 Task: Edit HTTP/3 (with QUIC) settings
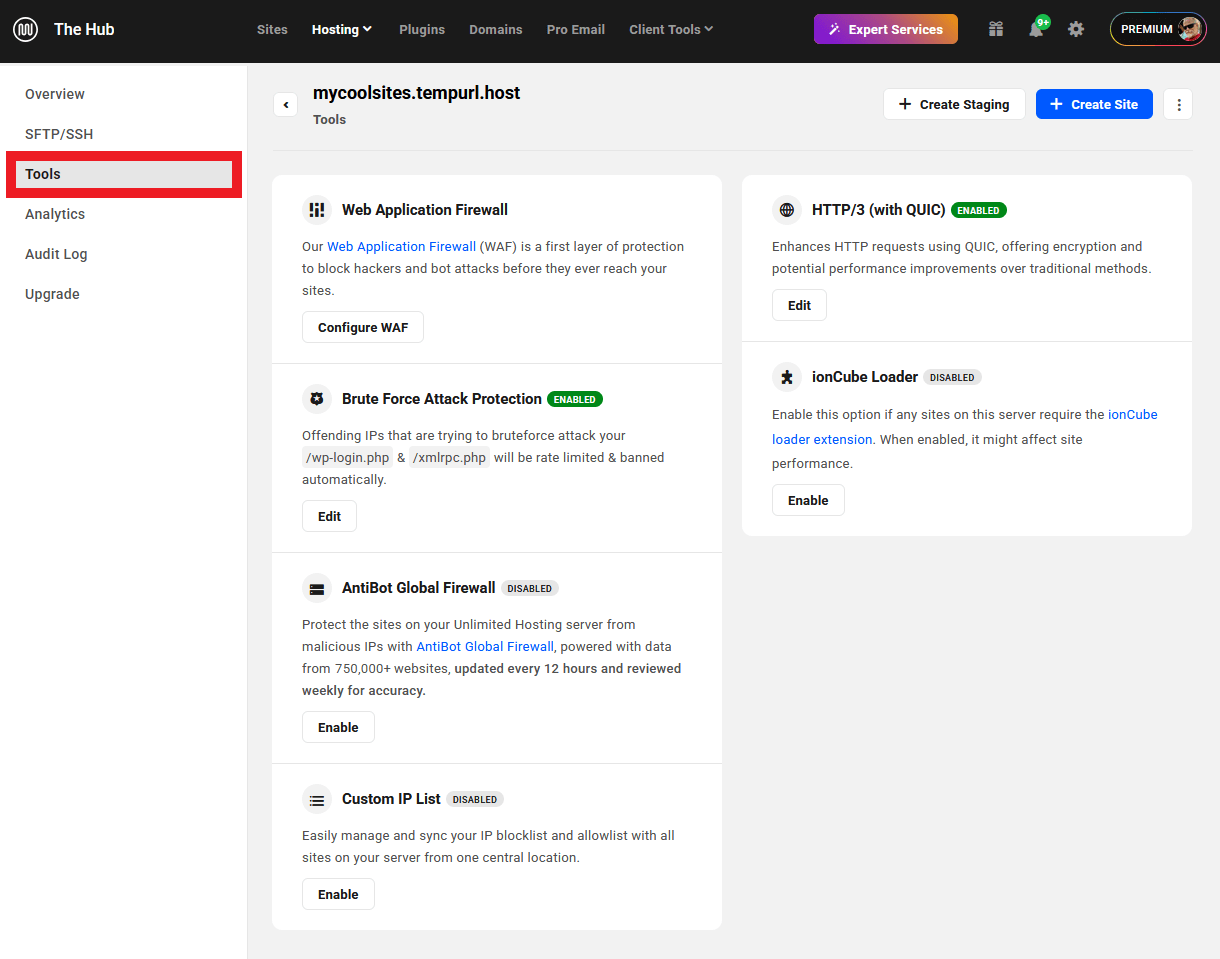click(799, 305)
